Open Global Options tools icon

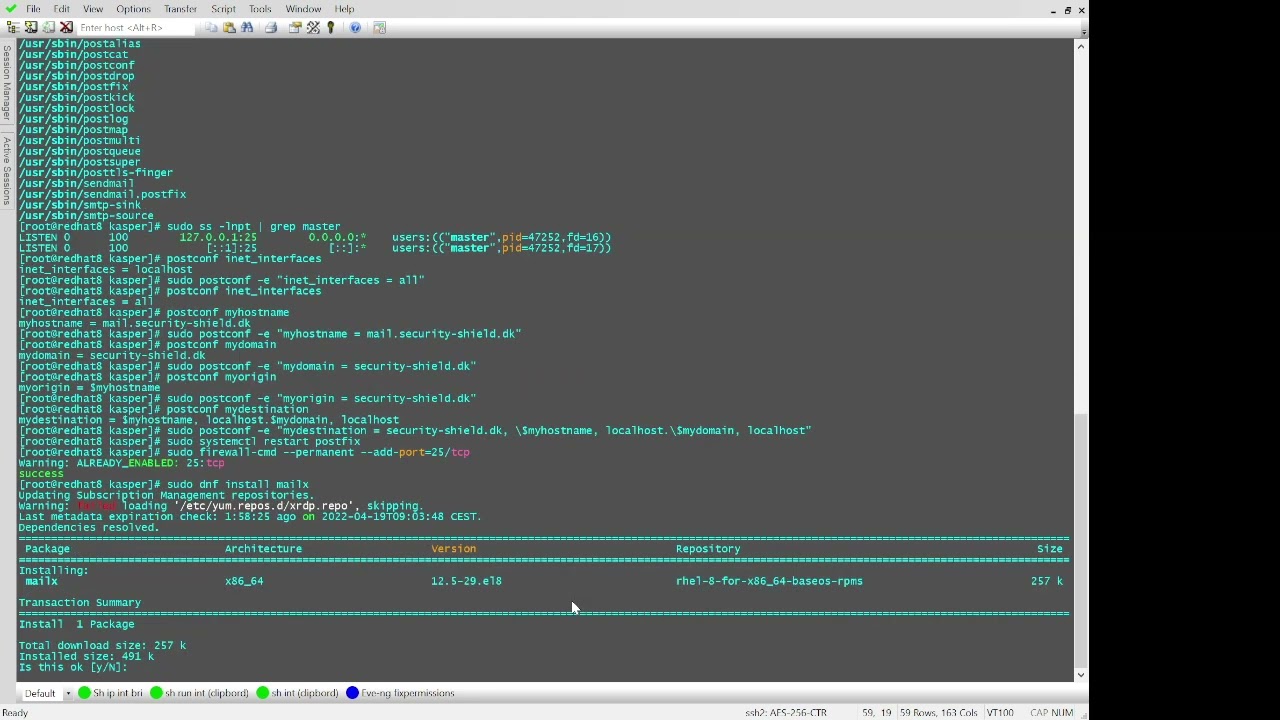313,28
